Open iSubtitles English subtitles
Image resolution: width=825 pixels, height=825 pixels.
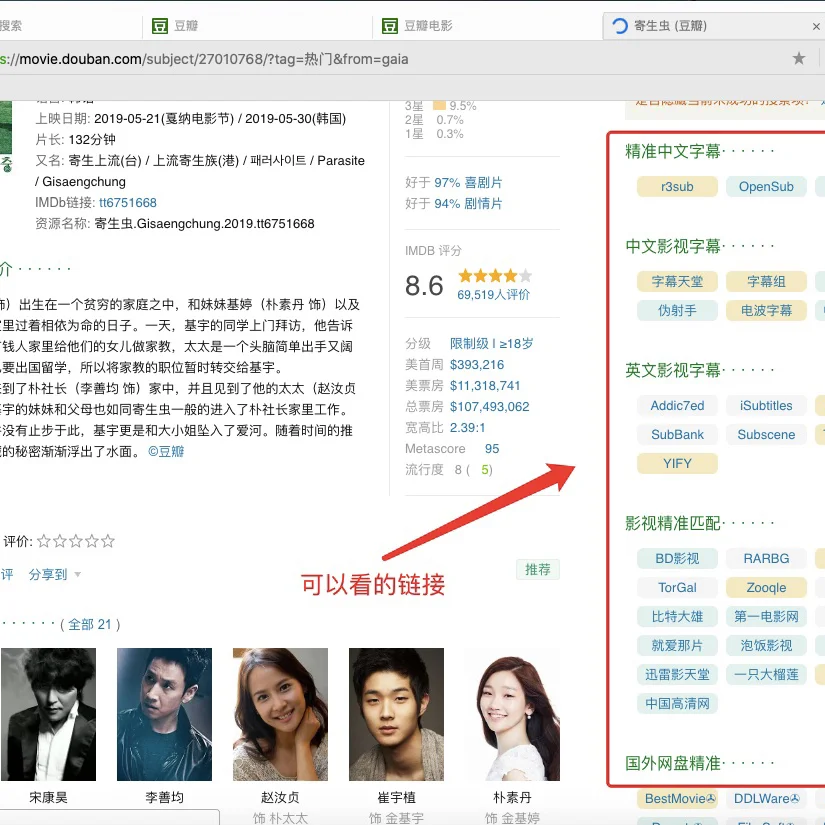pyautogui.click(x=766, y=406)
